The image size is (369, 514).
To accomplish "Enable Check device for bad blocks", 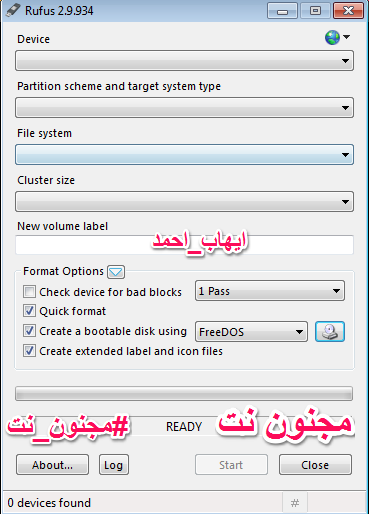I will tap(29, 292).
